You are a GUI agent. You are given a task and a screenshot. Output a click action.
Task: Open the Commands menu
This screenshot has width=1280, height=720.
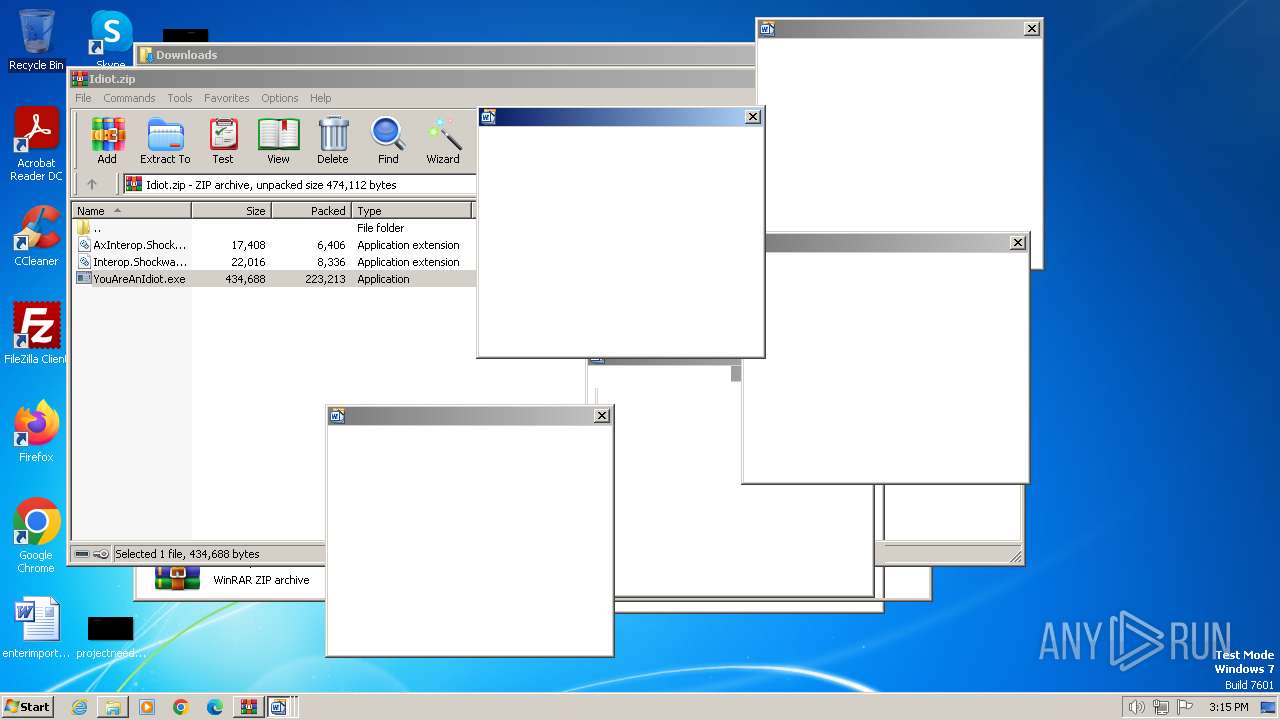pyautogui.click(x=129, y=98)
